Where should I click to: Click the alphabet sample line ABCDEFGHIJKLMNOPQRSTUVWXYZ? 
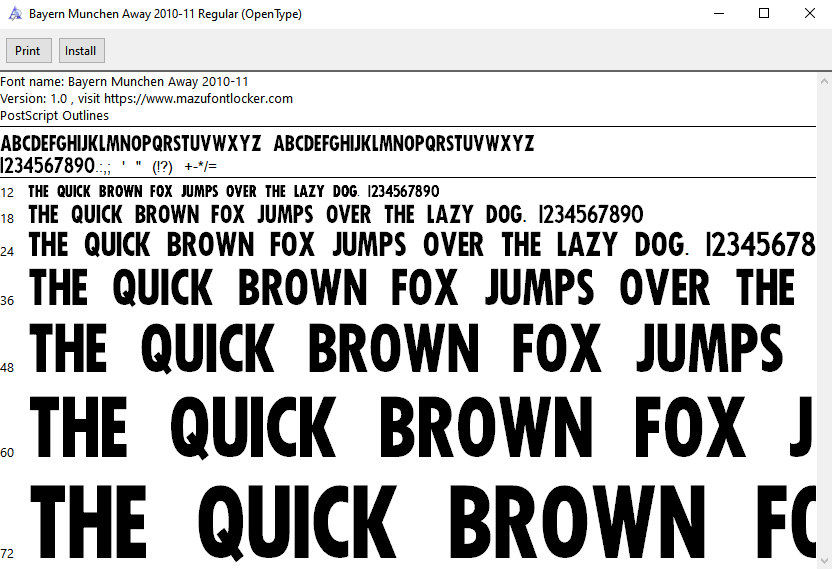[267, 143]
